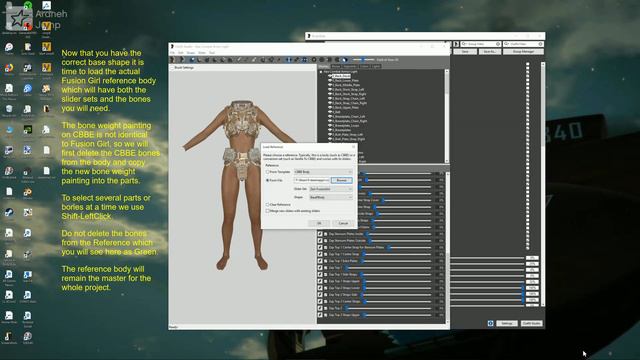Open the File menu in Outfit Studio

coord(172,53)
